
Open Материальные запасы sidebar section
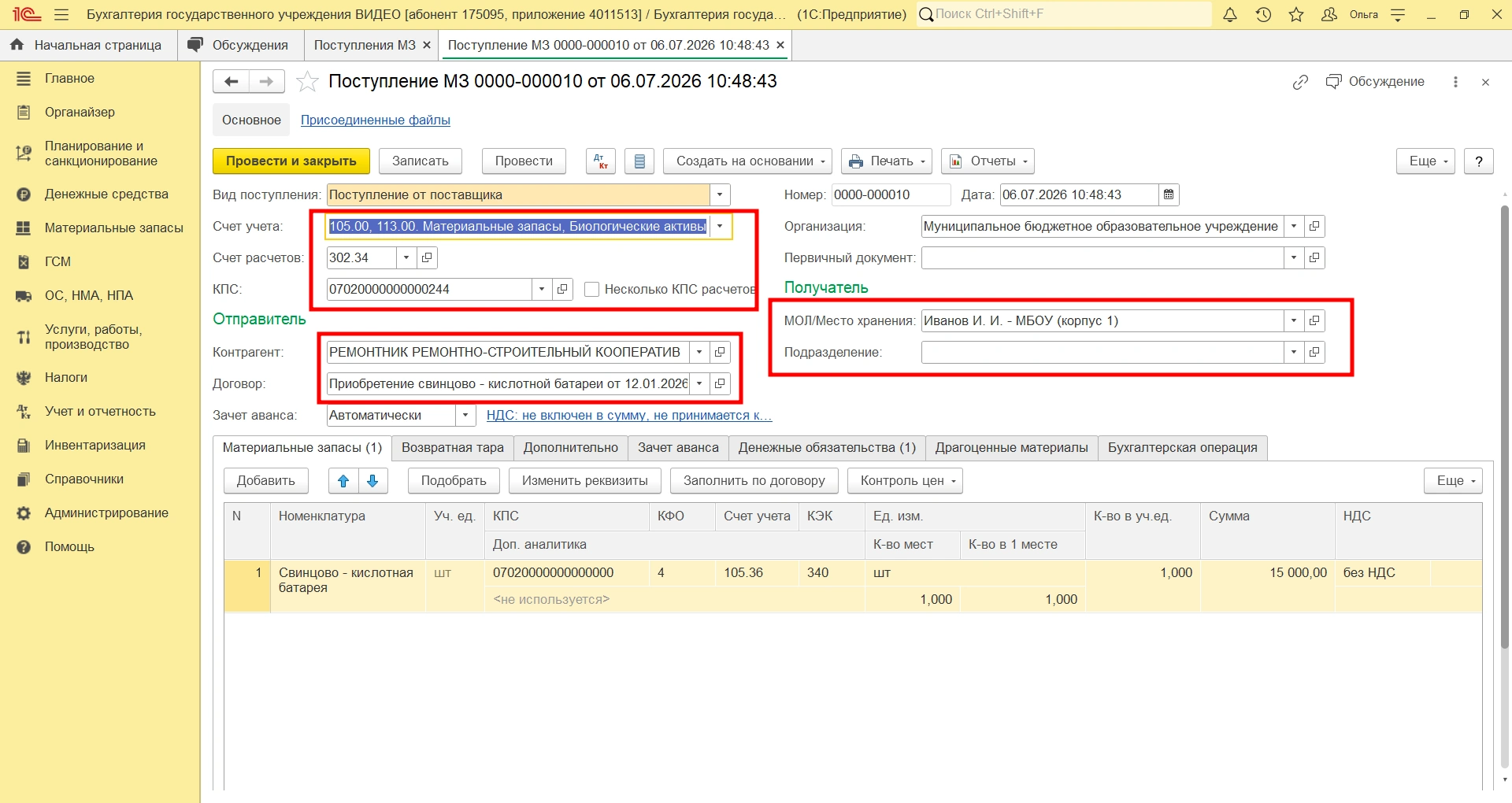tap(100, 228)
